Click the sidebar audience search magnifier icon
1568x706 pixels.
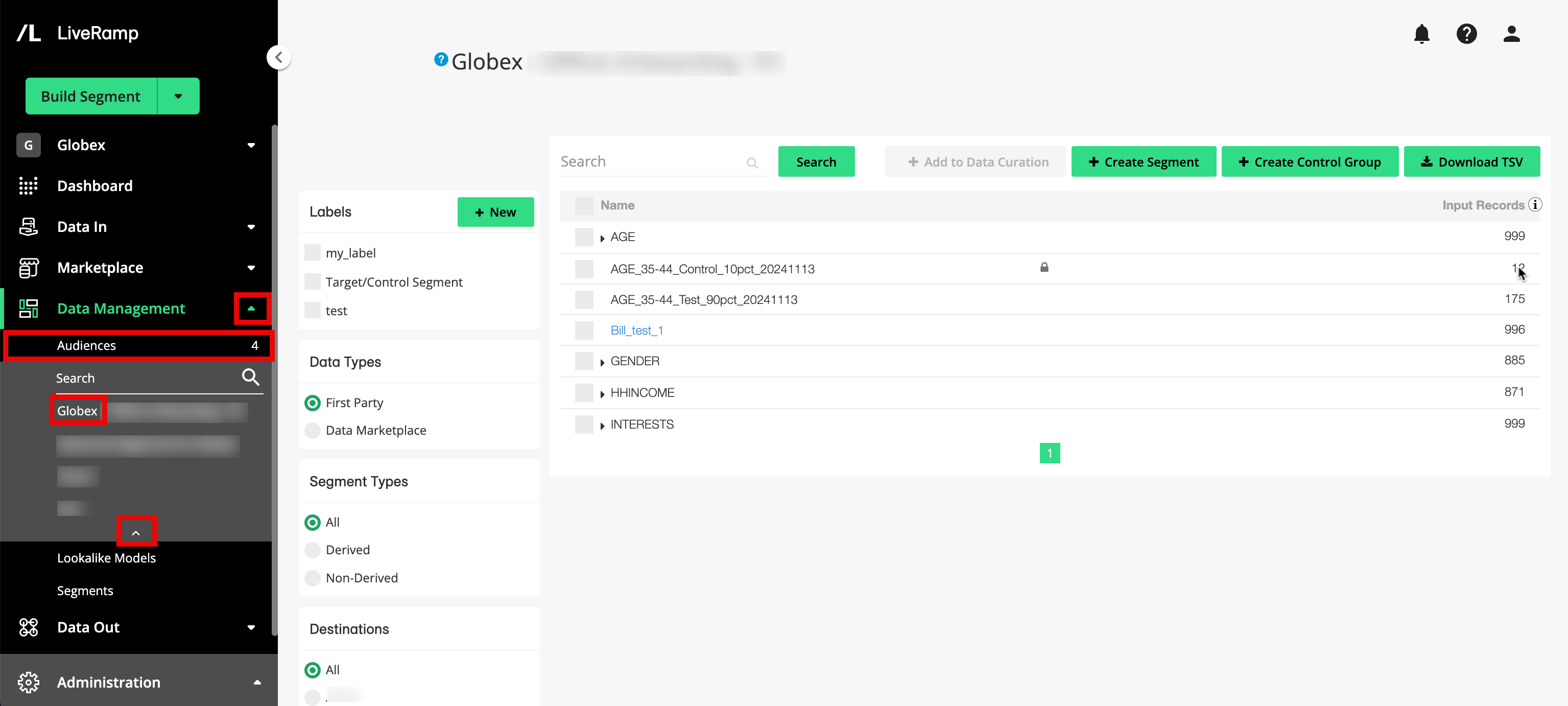coord(250,378)
